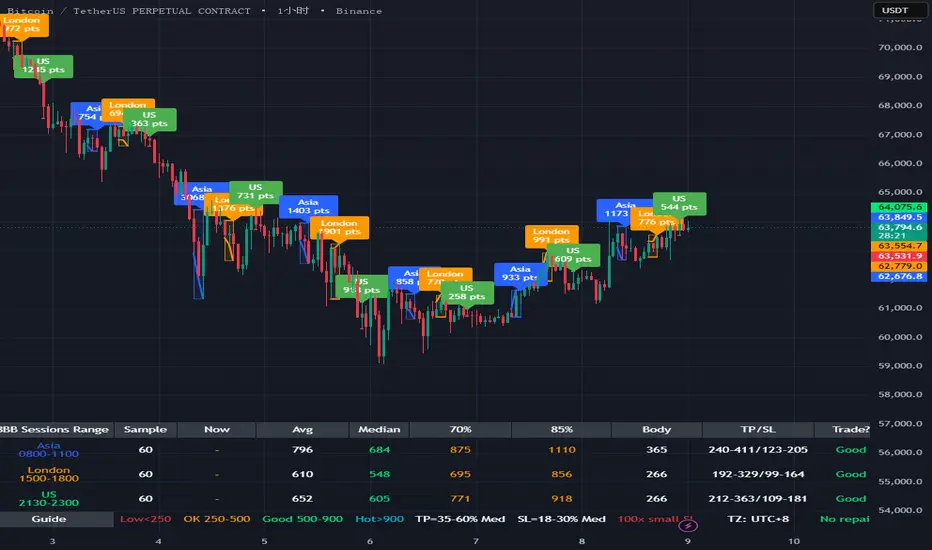
Task: Click the 58,000.0 price axis label
Action: 900,394
